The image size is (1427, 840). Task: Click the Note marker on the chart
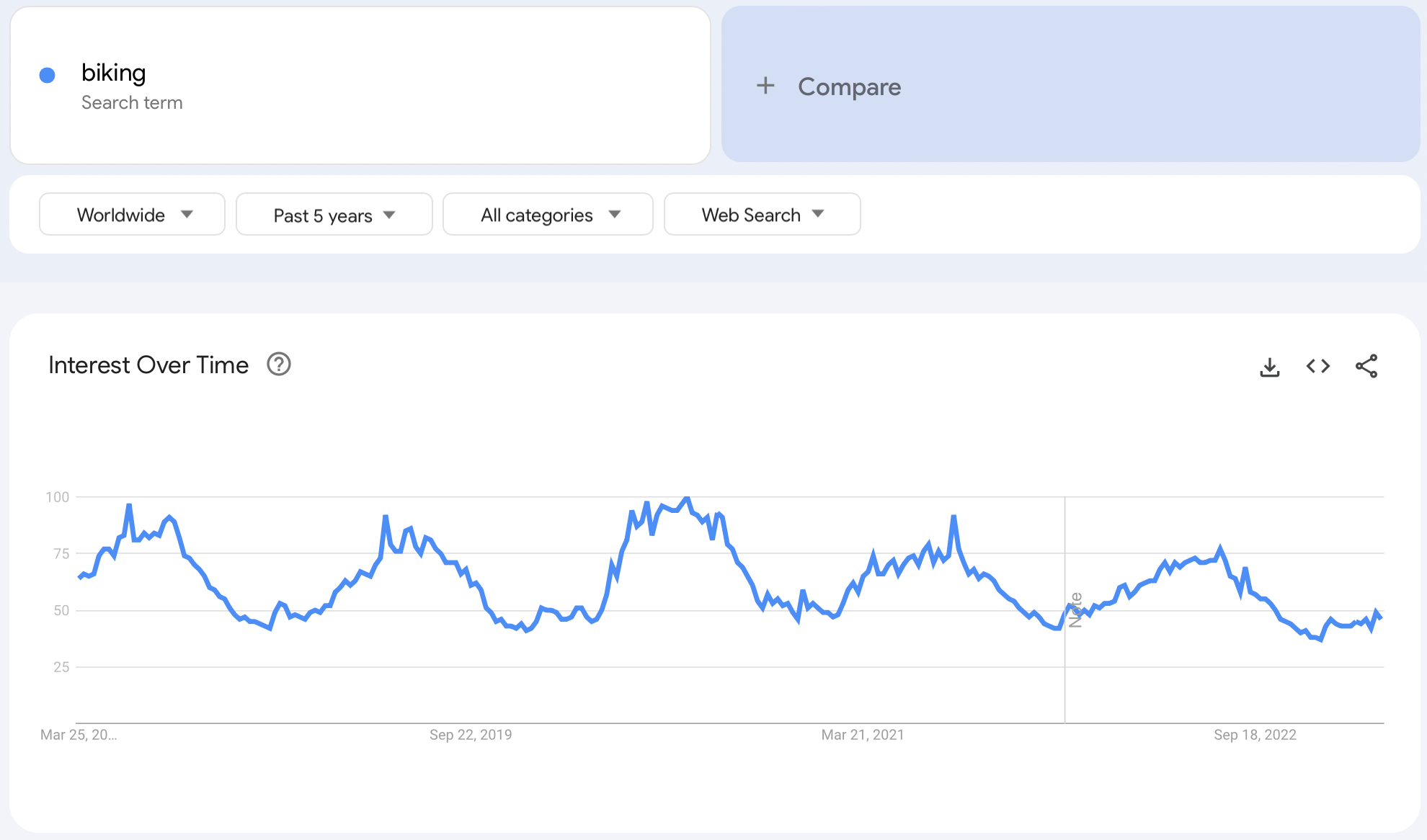(x=1075, y=609)
